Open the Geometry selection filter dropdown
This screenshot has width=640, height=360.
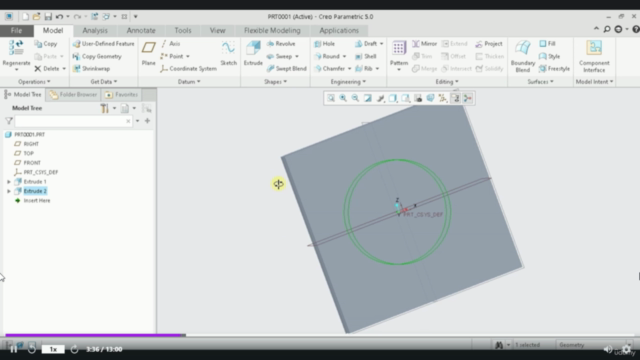tap(594, 345)
